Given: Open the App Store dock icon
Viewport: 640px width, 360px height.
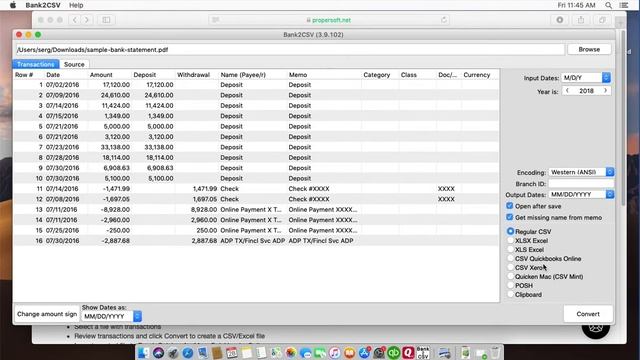Looking at the screenshot, I should 364,353.
